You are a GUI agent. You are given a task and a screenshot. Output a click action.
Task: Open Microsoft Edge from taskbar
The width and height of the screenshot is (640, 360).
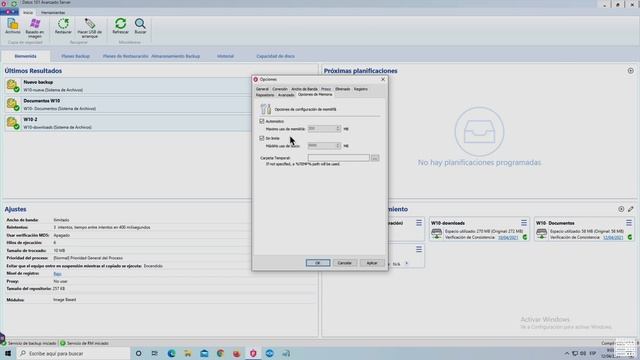coord(171,353)
